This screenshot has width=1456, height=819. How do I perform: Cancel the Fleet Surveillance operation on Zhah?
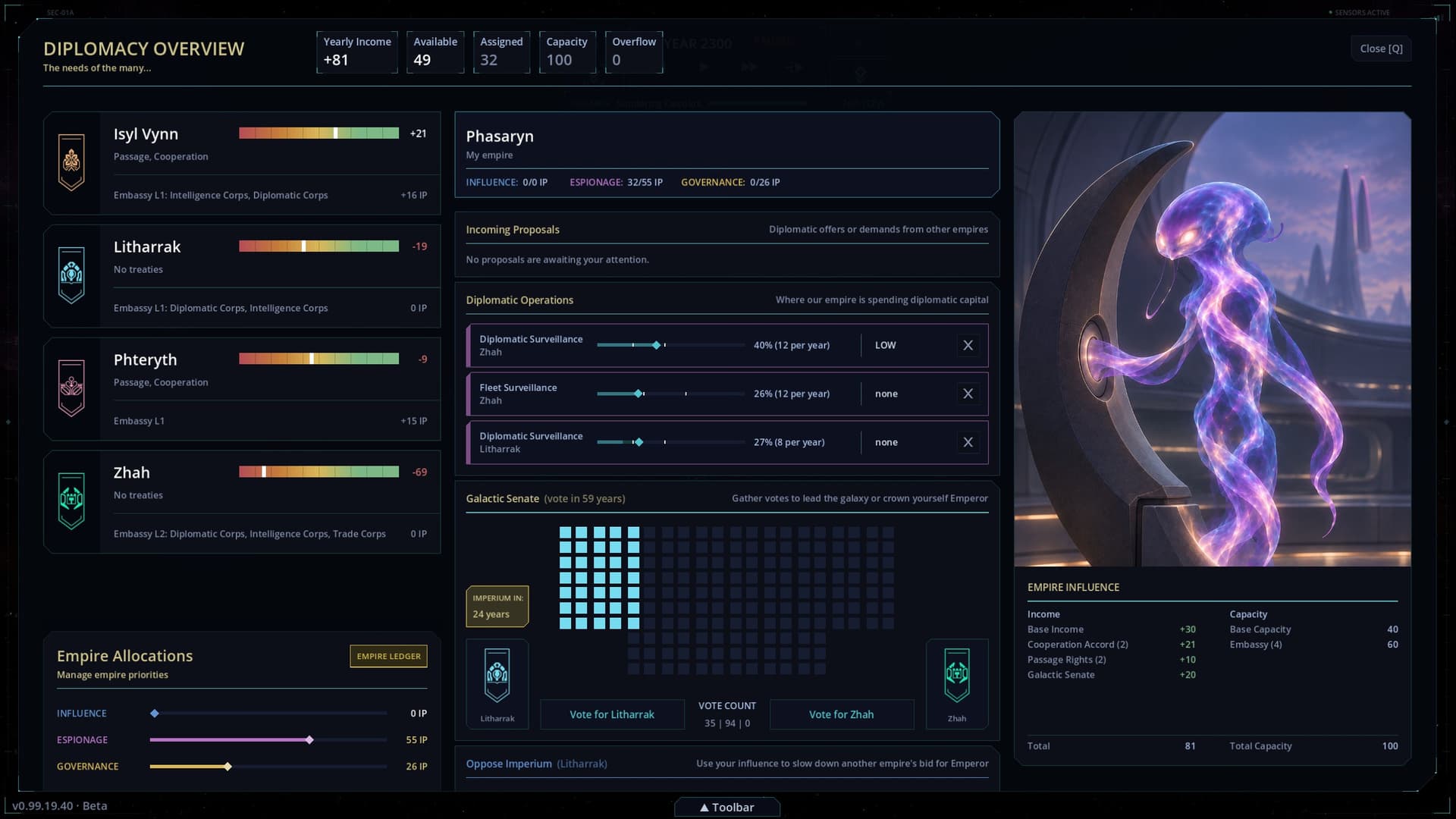point(968,394)
